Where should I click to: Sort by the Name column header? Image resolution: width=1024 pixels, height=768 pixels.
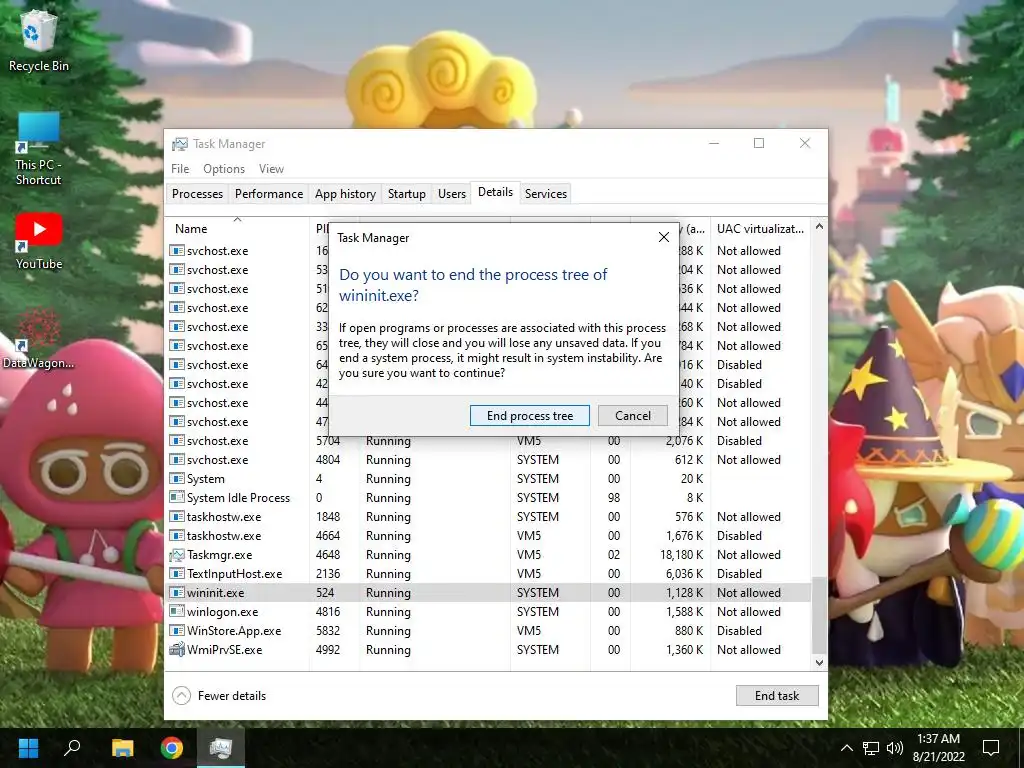pos(238,229)
